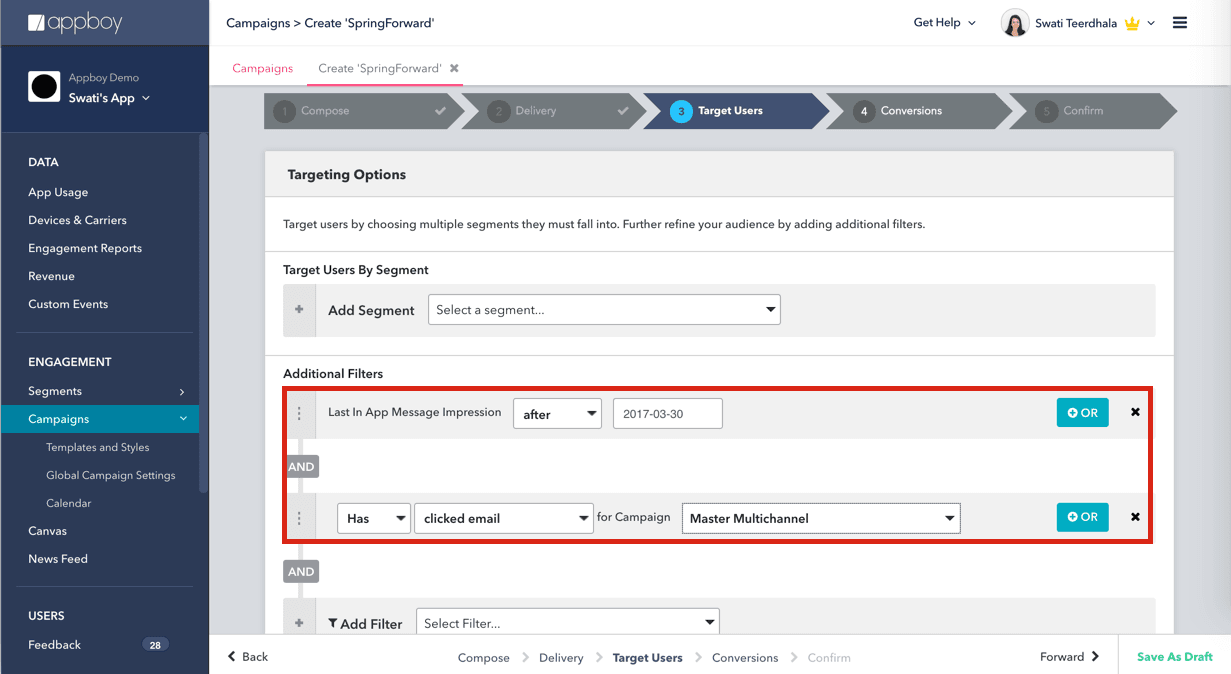Click the date field showing 2017-03-30
Image resolution: width=1231 pixels, height=674 pixels.
[667, 414]
